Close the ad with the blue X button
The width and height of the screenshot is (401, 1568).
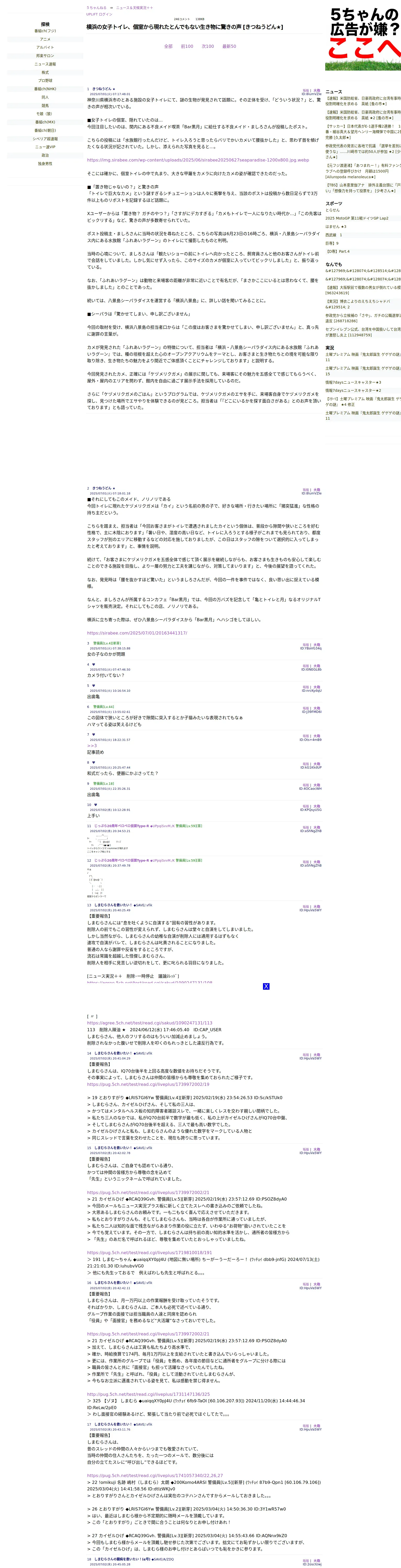[266, 986]
